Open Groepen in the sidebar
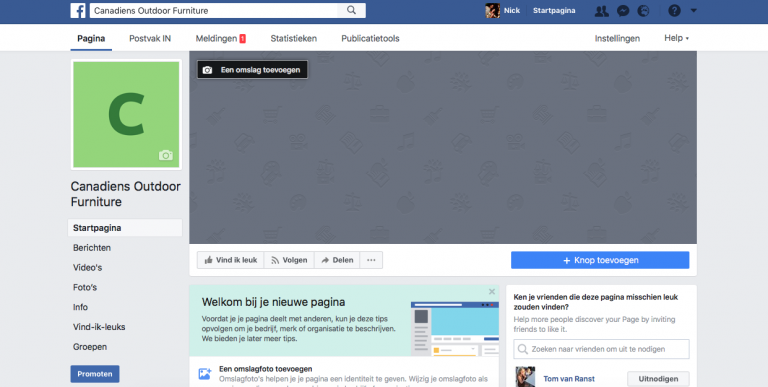This screenshot has height=387, width=768. 90,347
